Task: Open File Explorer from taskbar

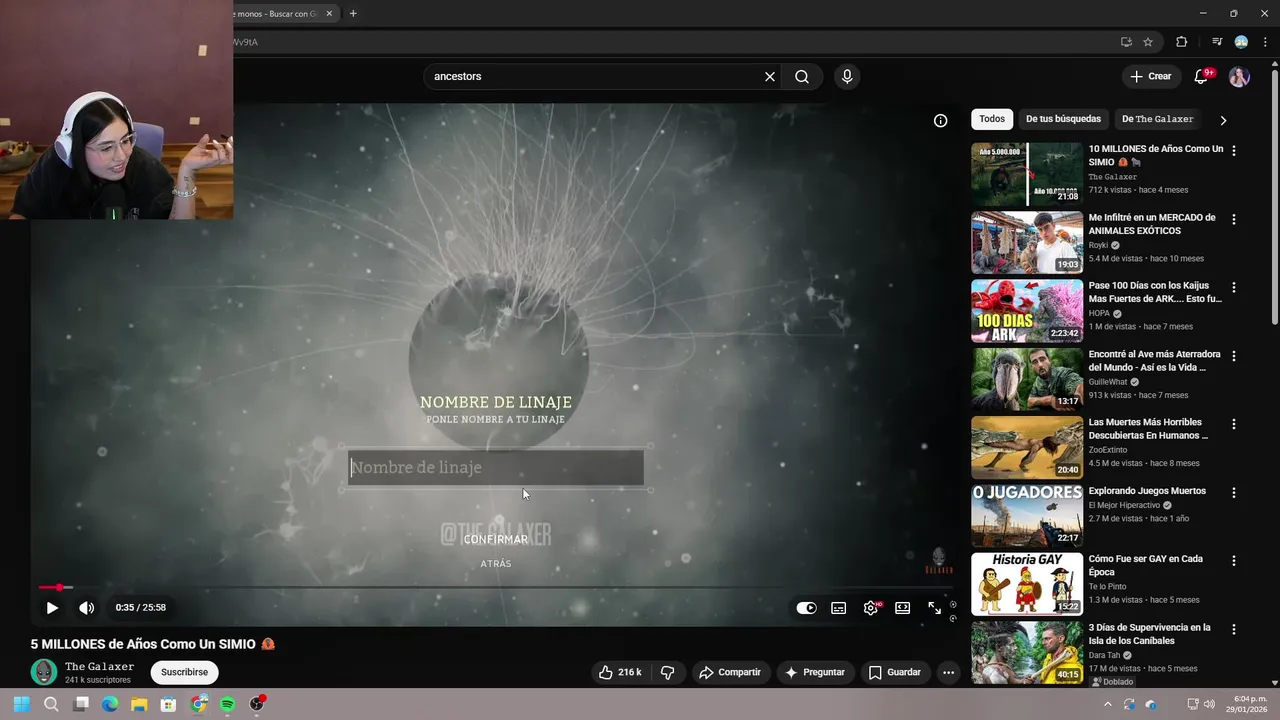Action: [x=139, y=704]
